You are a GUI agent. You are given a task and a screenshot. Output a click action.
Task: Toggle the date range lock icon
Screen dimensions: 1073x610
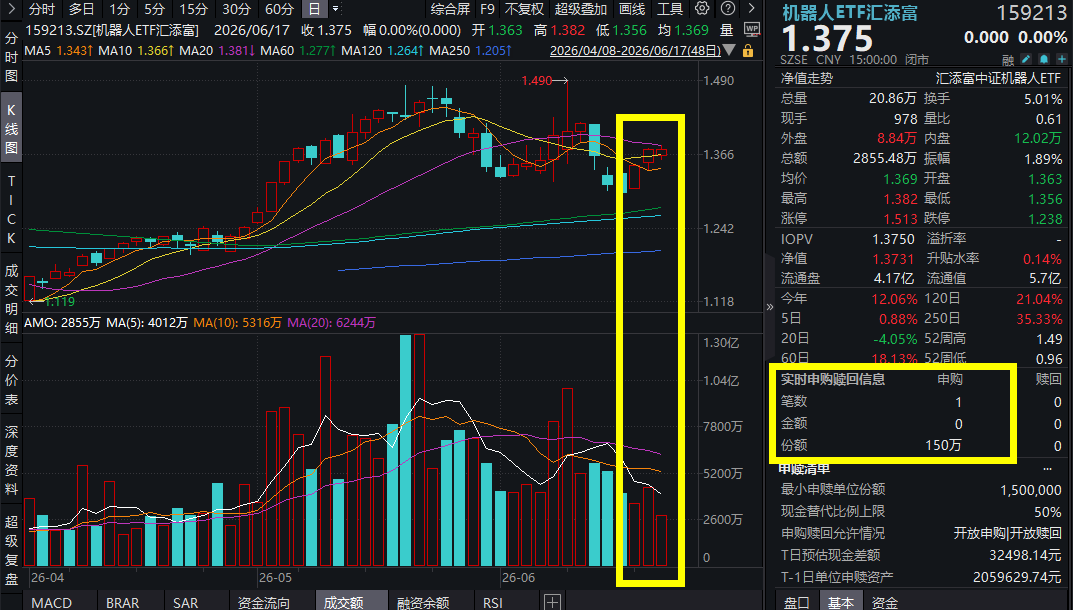(x=748, y=51)
